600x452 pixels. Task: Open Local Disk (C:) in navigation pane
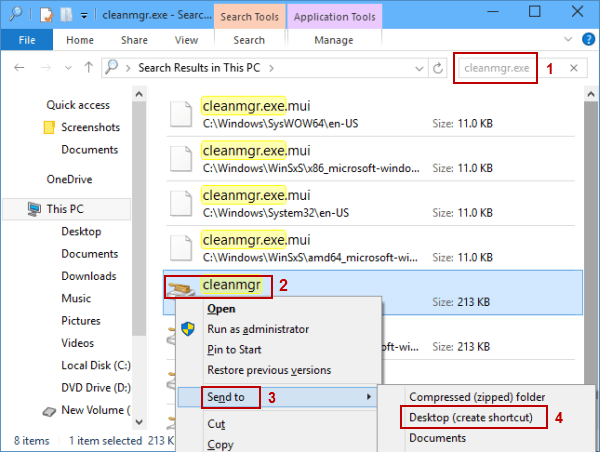[x=96, y=365]
